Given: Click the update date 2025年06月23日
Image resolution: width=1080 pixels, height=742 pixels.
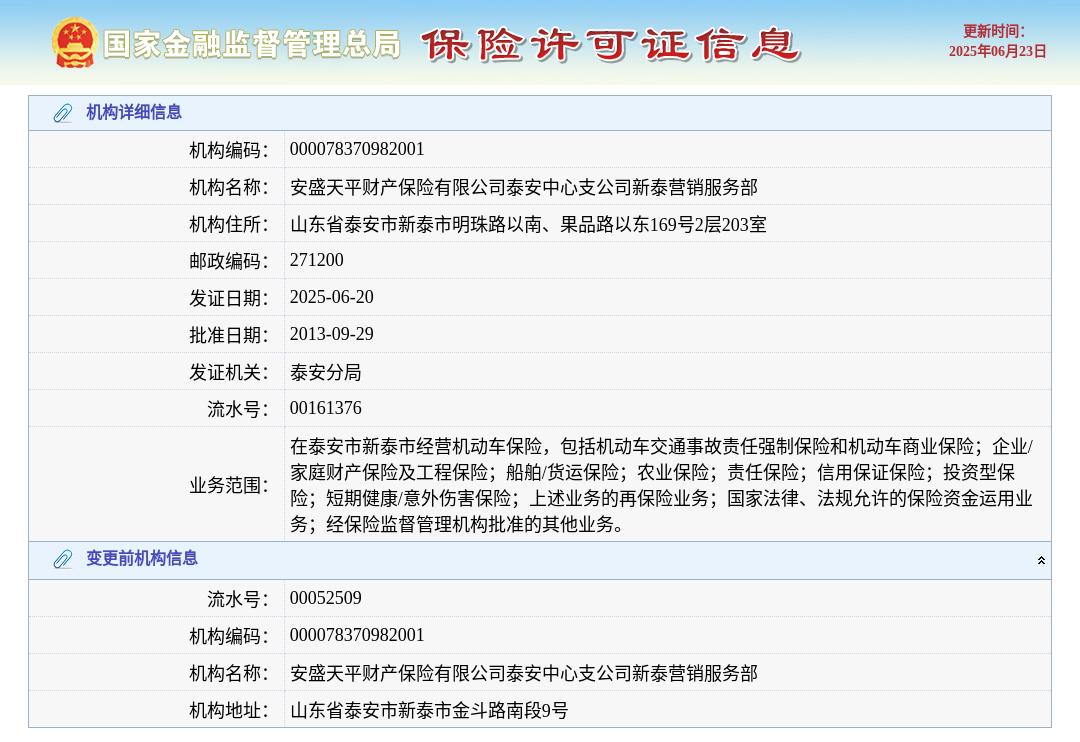Looking at the screenshot, I should (997, 52).
